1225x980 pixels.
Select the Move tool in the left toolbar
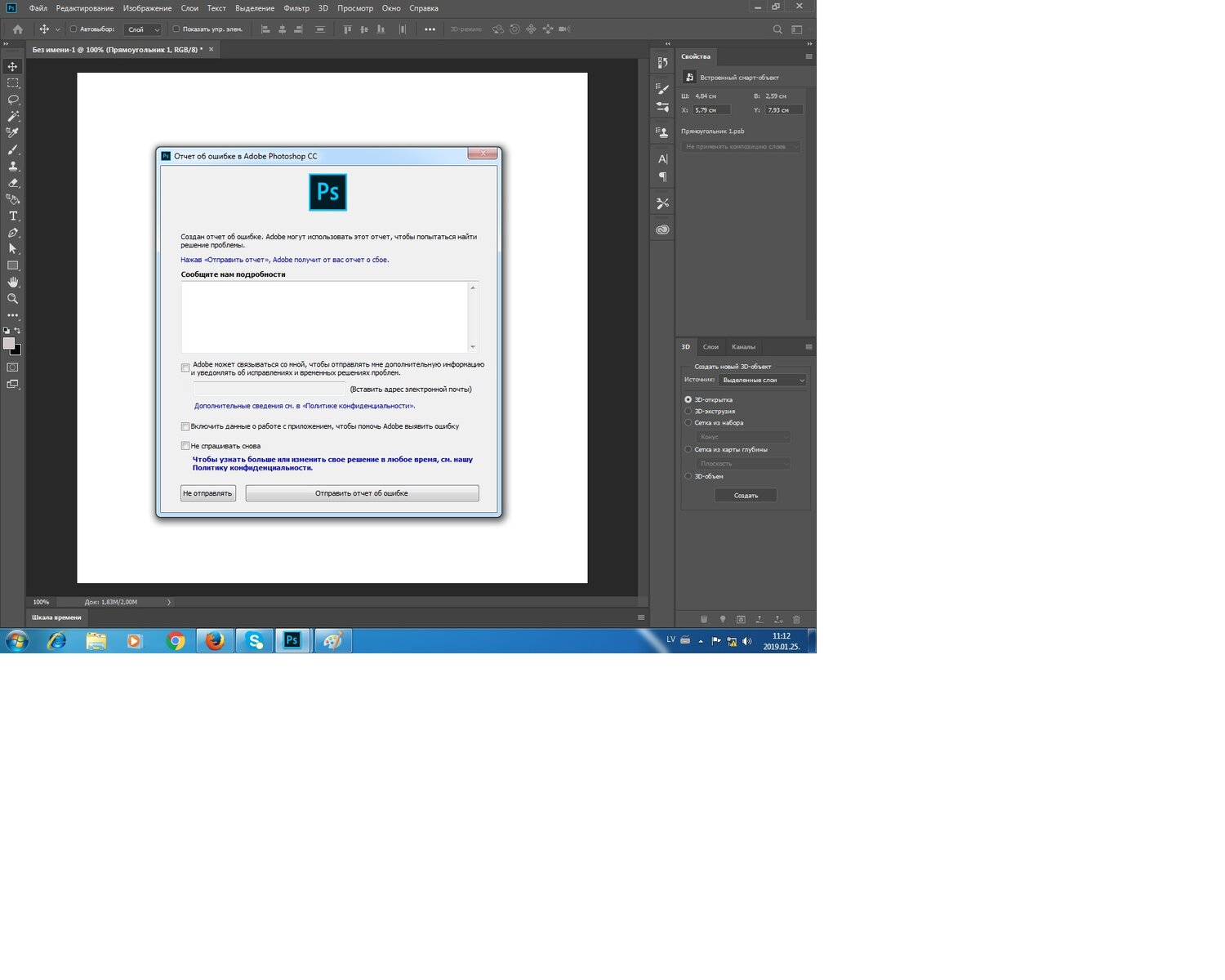(12, 66)
